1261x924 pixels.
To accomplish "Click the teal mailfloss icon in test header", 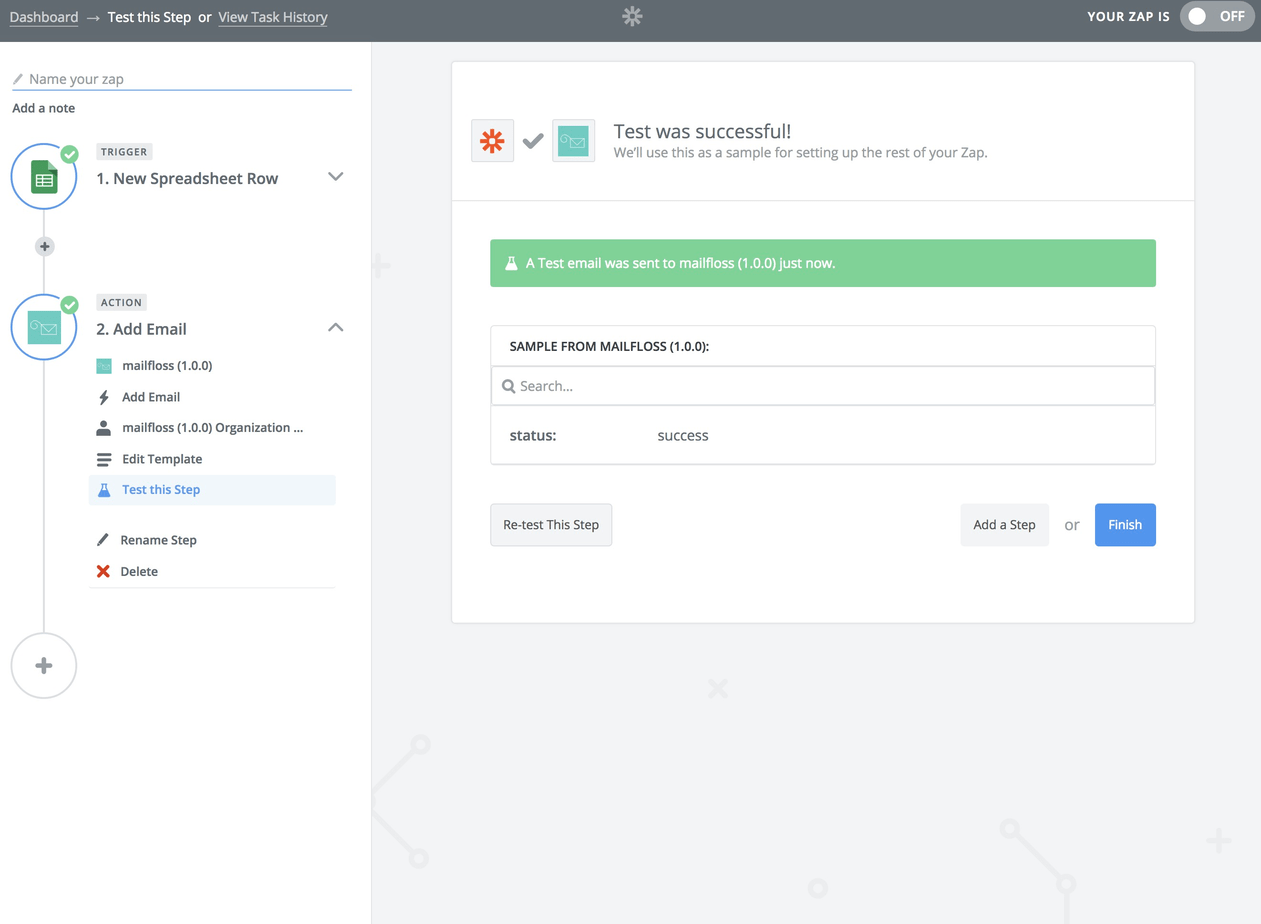I will point(573,141).
